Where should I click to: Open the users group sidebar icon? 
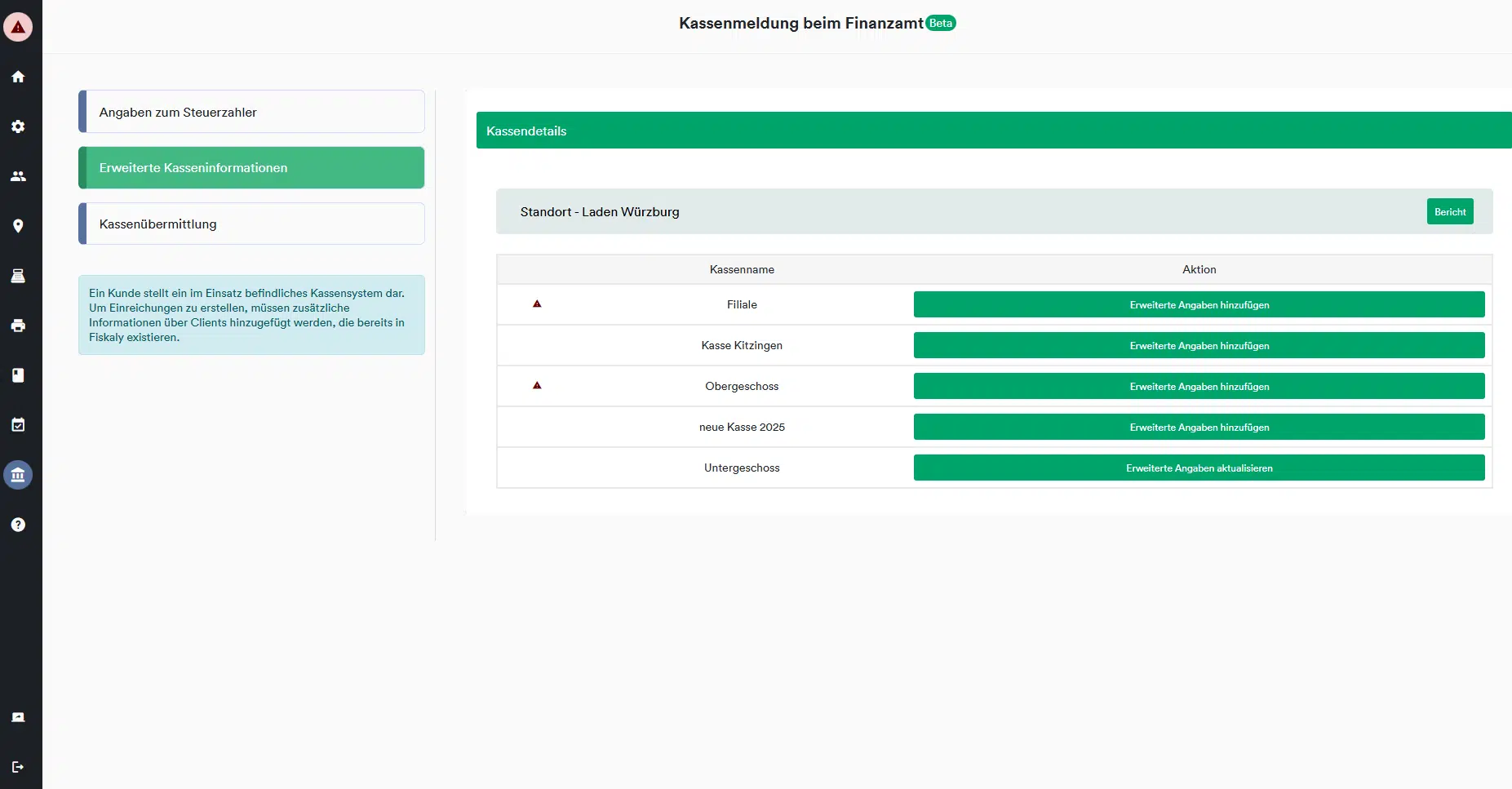coord(18,176)
